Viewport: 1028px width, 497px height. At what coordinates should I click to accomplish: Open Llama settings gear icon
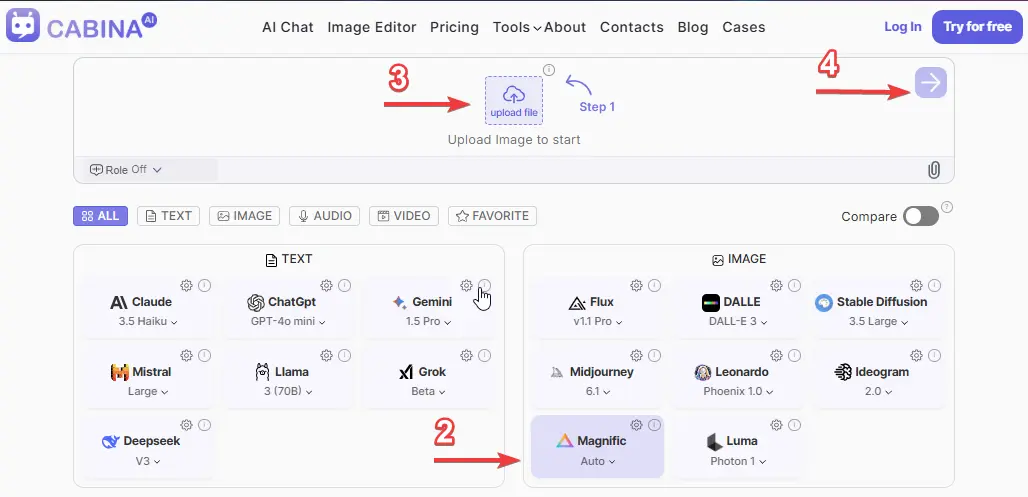tap(326, 355)
